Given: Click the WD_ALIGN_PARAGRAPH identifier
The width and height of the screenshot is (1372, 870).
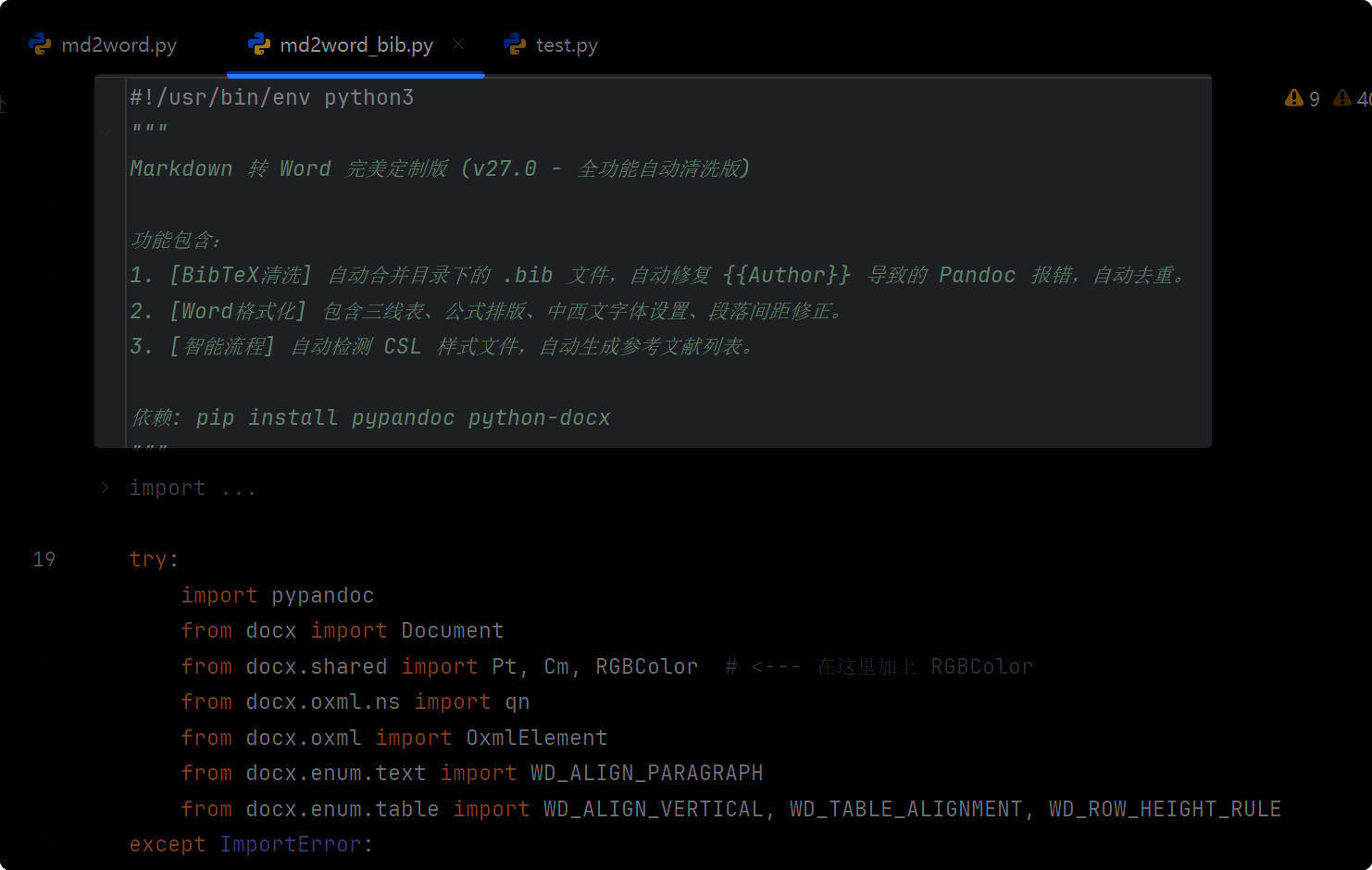Looking at the screenshot, I should pyautogui.click(x=646, y=773).
